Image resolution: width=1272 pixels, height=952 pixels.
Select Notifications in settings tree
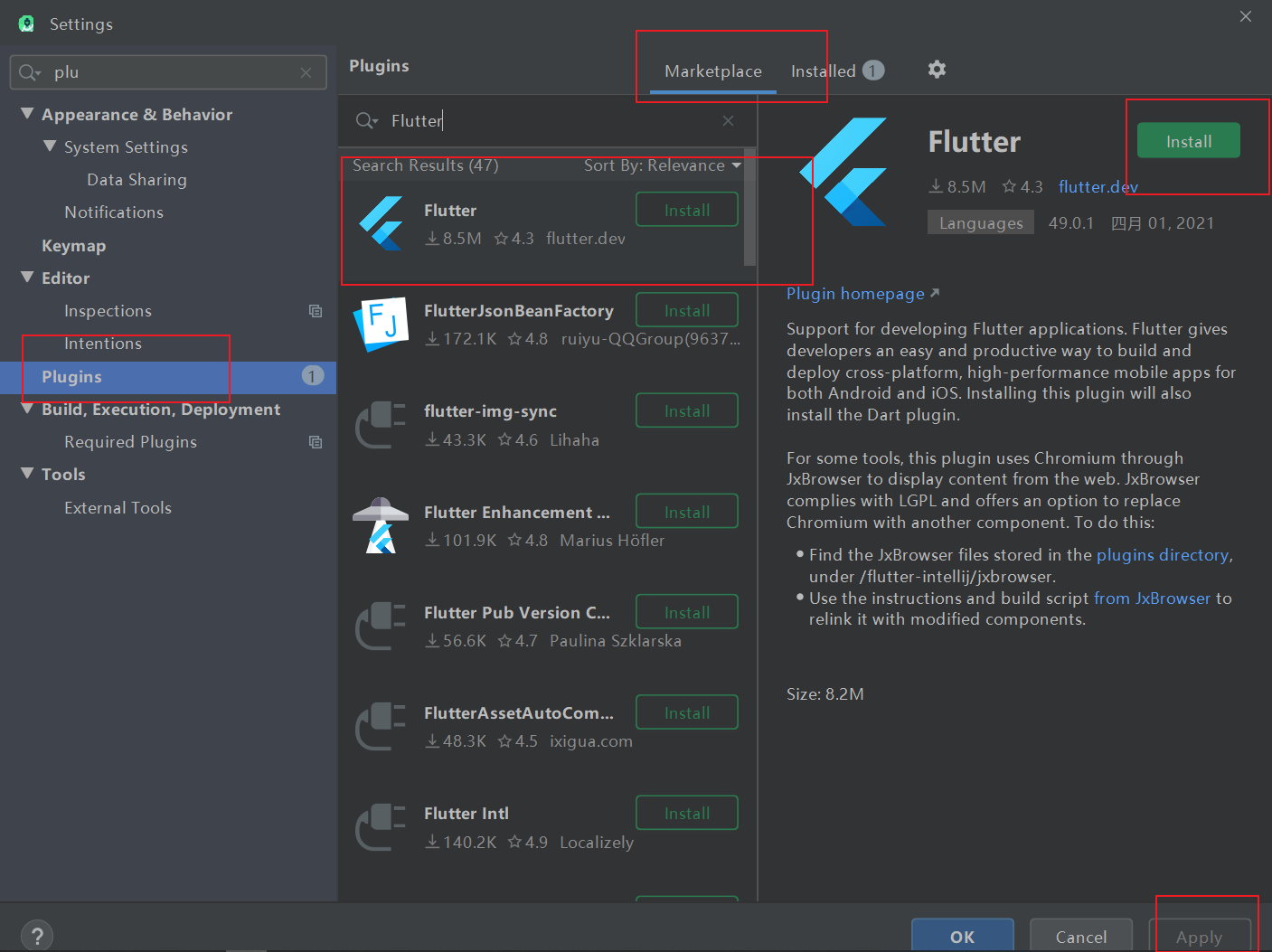pos(114,212)
